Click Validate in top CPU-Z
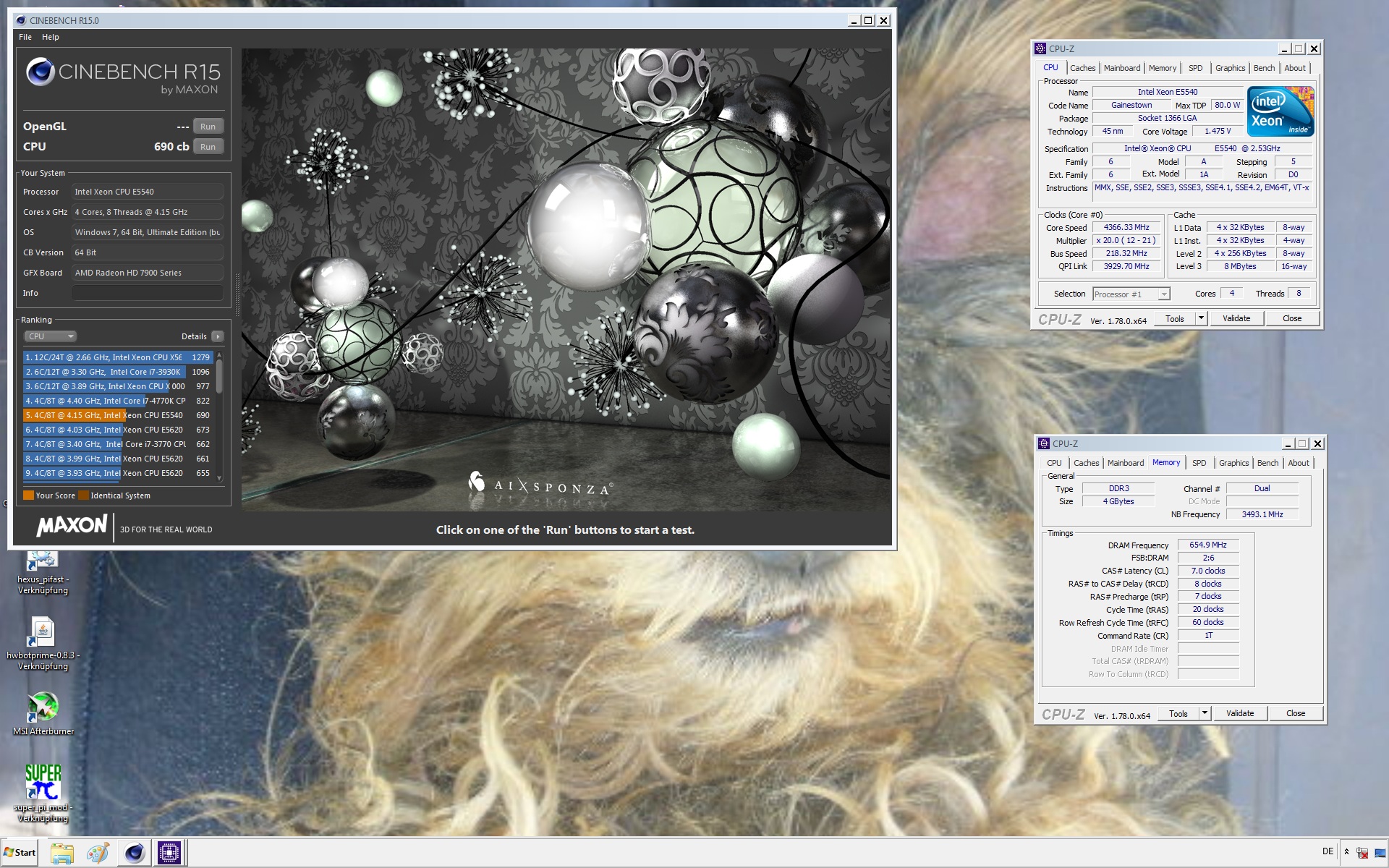Viewport: 1389px width, 868px height. 1236,319
